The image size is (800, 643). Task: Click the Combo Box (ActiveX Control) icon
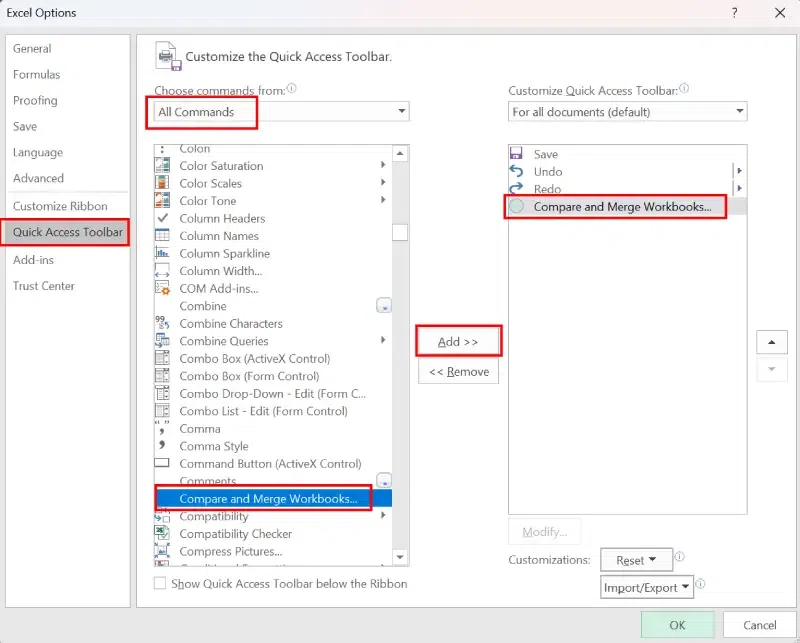pos(162,358)
